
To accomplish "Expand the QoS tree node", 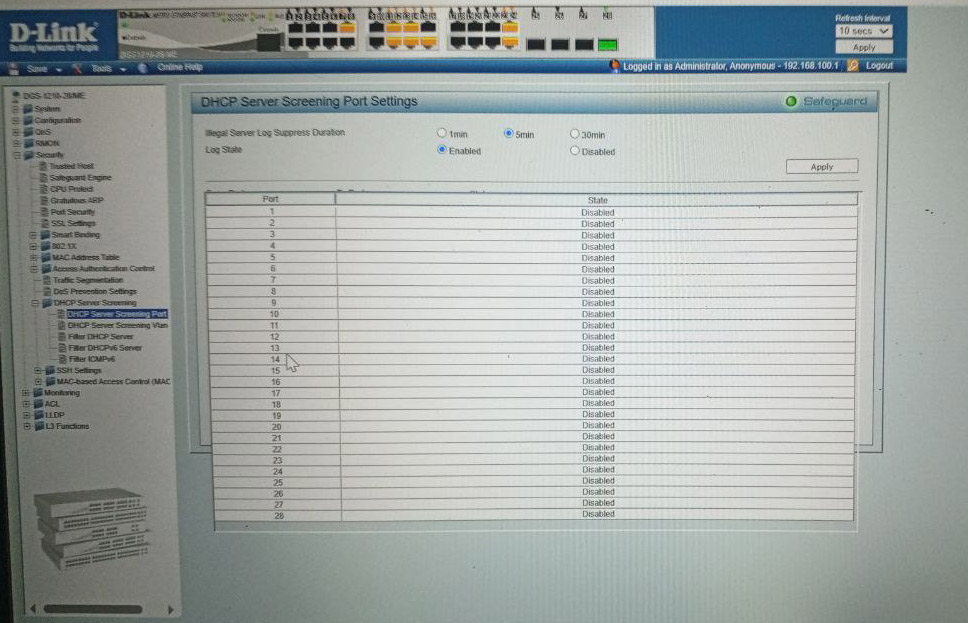I will click(x=17, y=132).
